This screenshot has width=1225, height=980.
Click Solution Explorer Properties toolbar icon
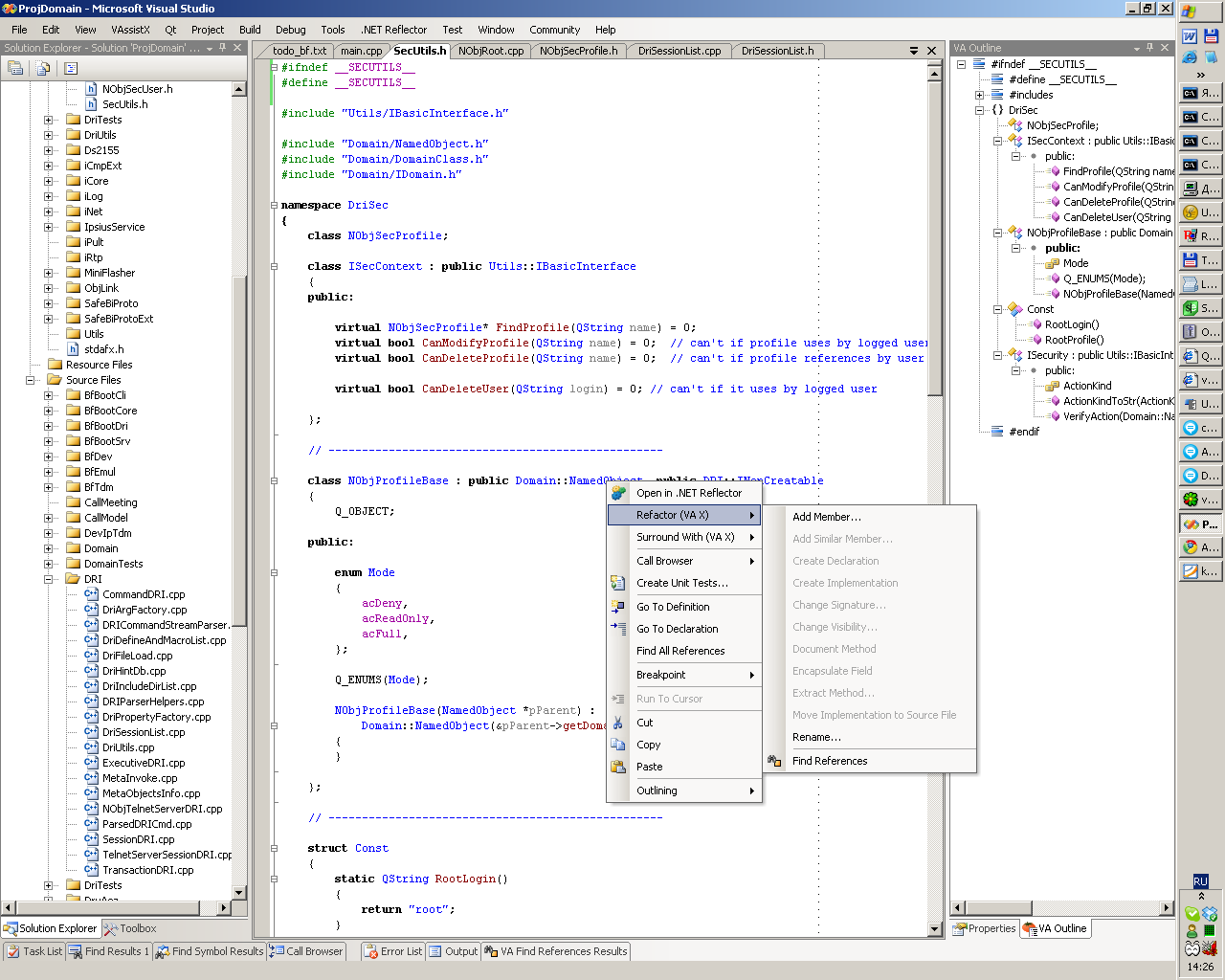pyautogui.click(x=15, y=68)
